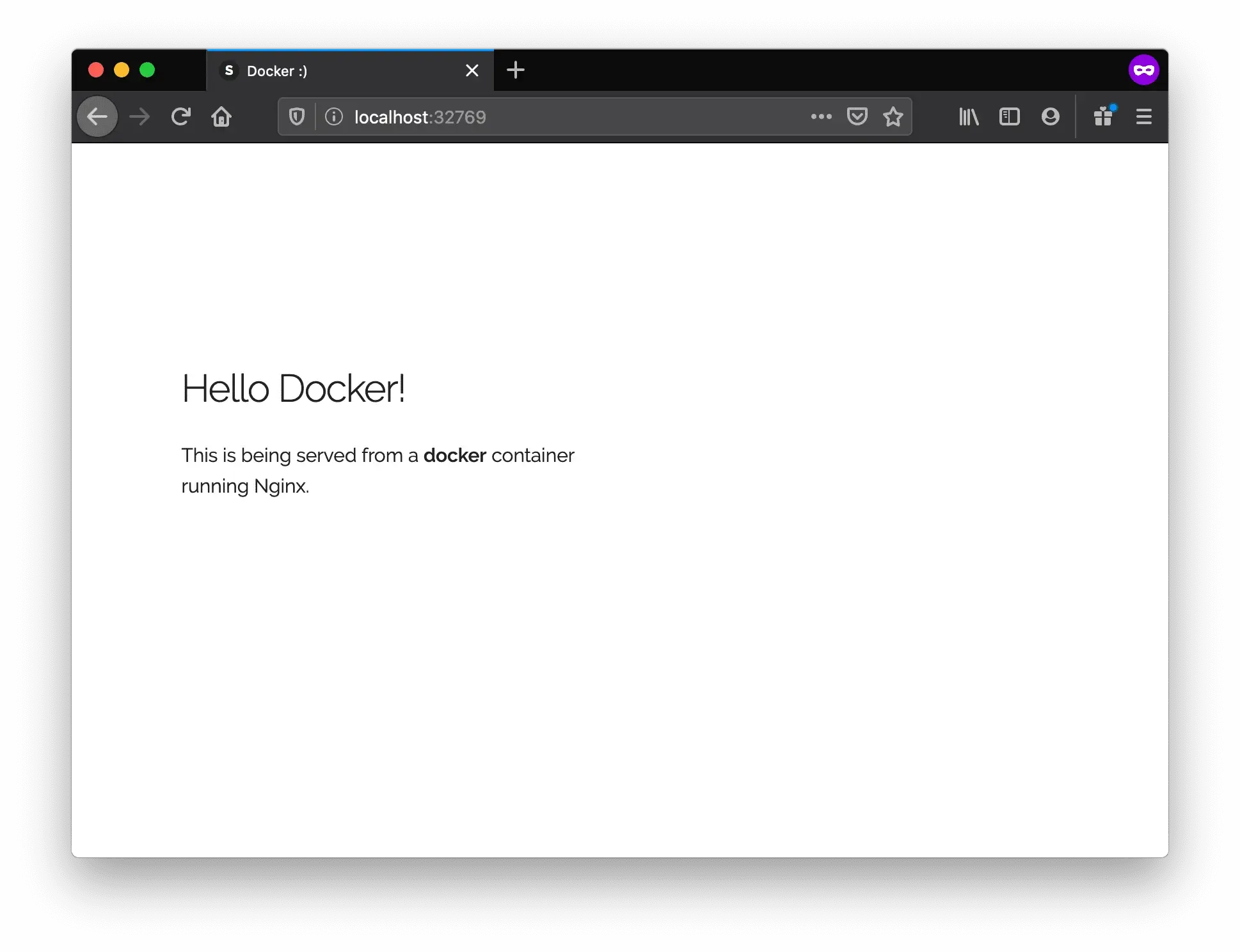The width and height of the screenshot is (1240, 952).
Task: Maximize window with green button
Action: (x=147, y=70)
